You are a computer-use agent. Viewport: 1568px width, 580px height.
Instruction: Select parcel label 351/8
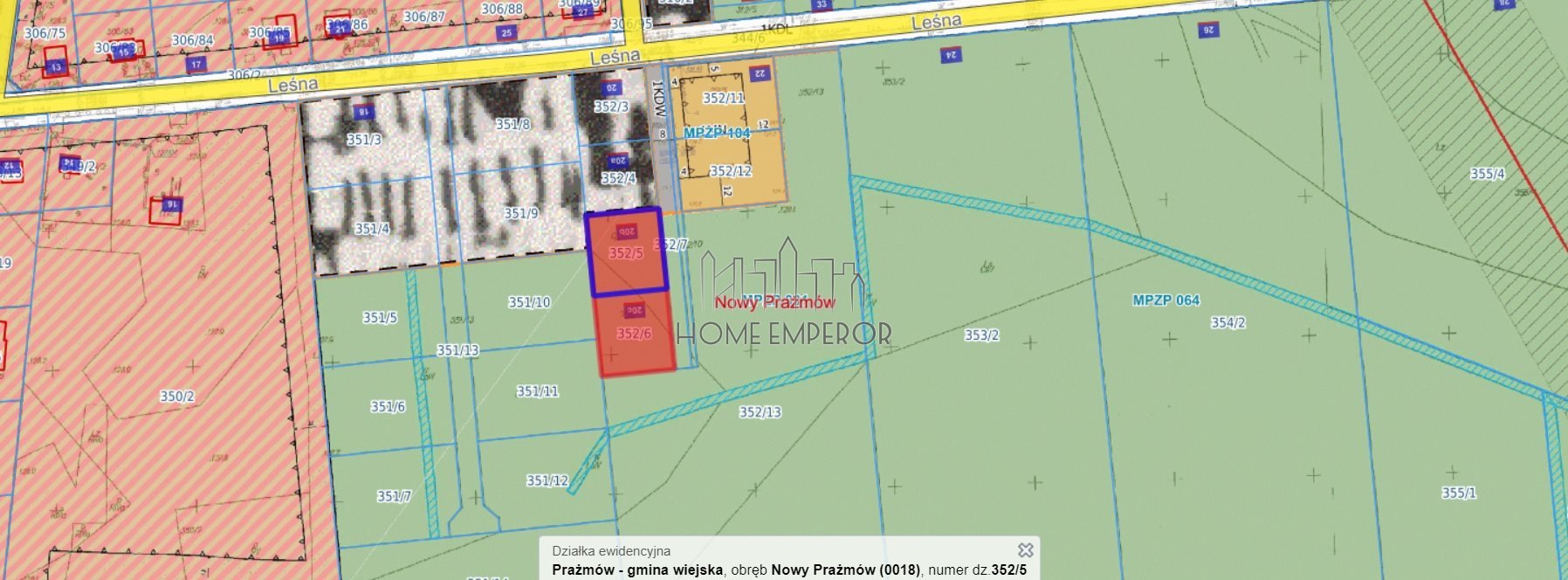coord(512,124)
